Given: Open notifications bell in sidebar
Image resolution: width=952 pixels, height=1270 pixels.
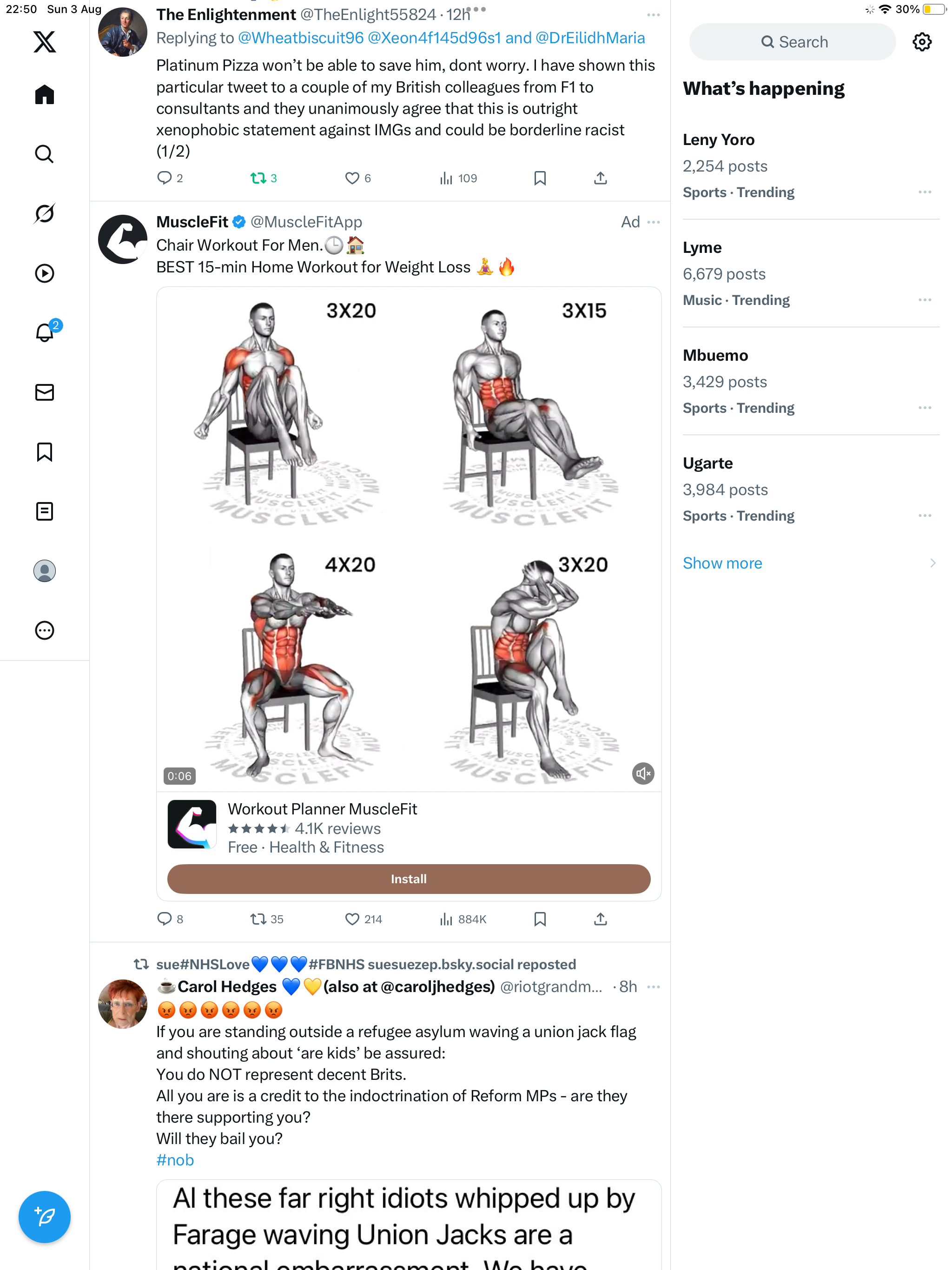Looking at the screenshot, I should coord(44,333).
